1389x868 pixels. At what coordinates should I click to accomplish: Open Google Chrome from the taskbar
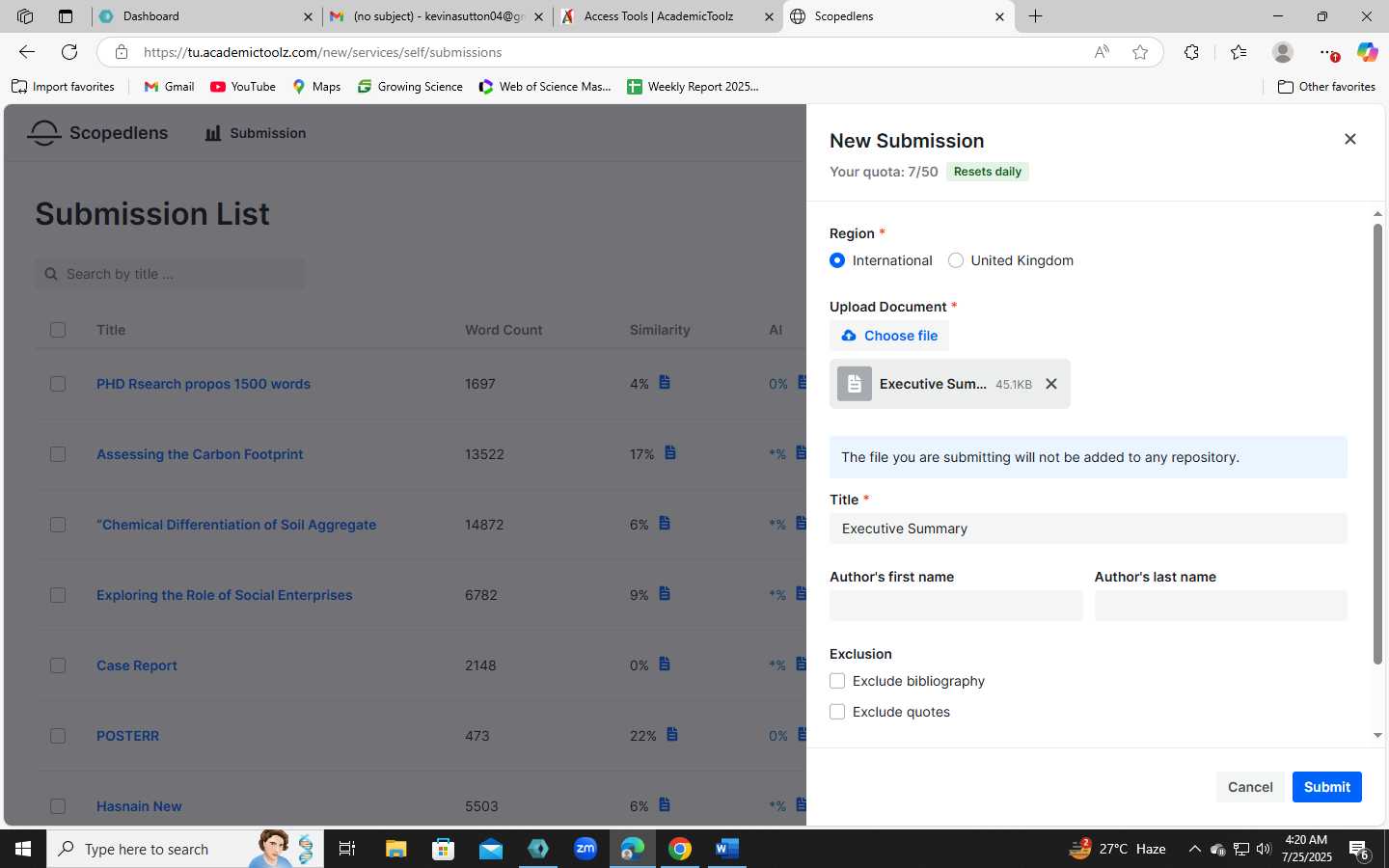[x=680, y=849]
